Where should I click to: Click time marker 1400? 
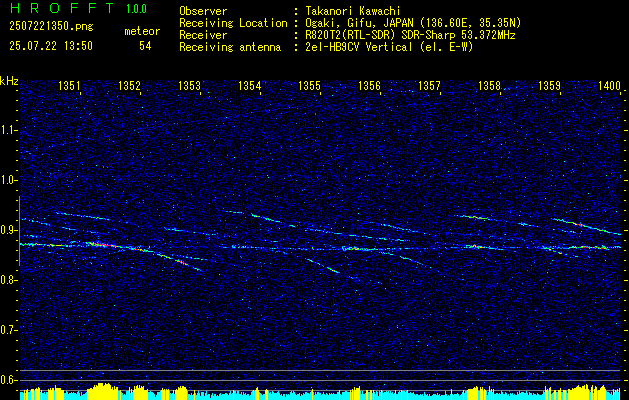[609, 85]
